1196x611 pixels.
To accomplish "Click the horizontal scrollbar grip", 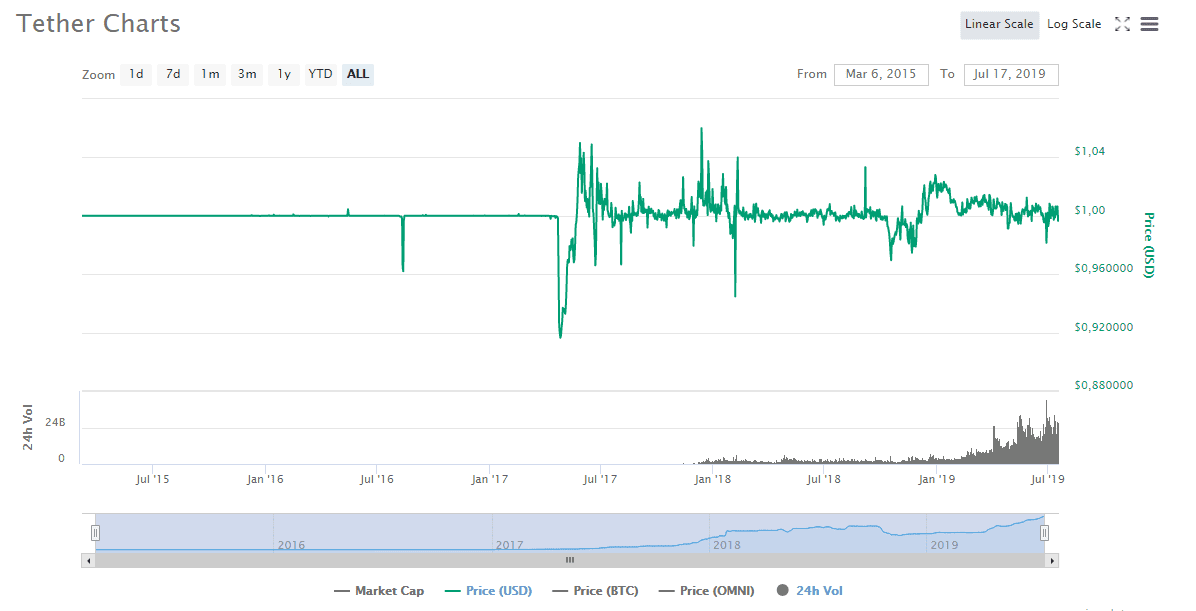I will point(570,561).
